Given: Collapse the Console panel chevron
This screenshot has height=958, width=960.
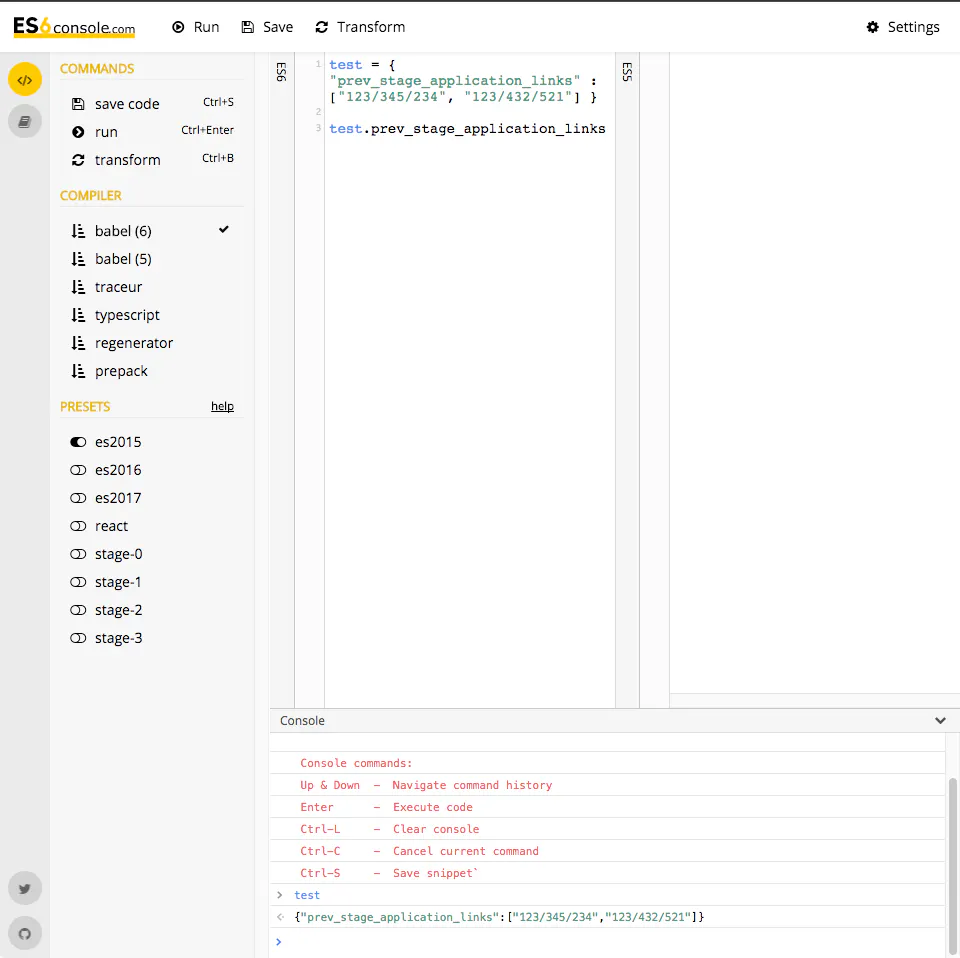Looking at the screenshot, I should coord(940,720).
